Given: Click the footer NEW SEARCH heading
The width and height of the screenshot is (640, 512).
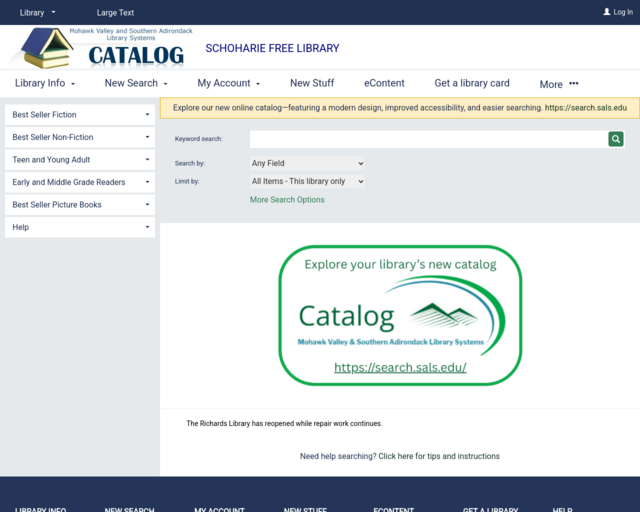Looking at the screenshot, I should pos(129,509).
